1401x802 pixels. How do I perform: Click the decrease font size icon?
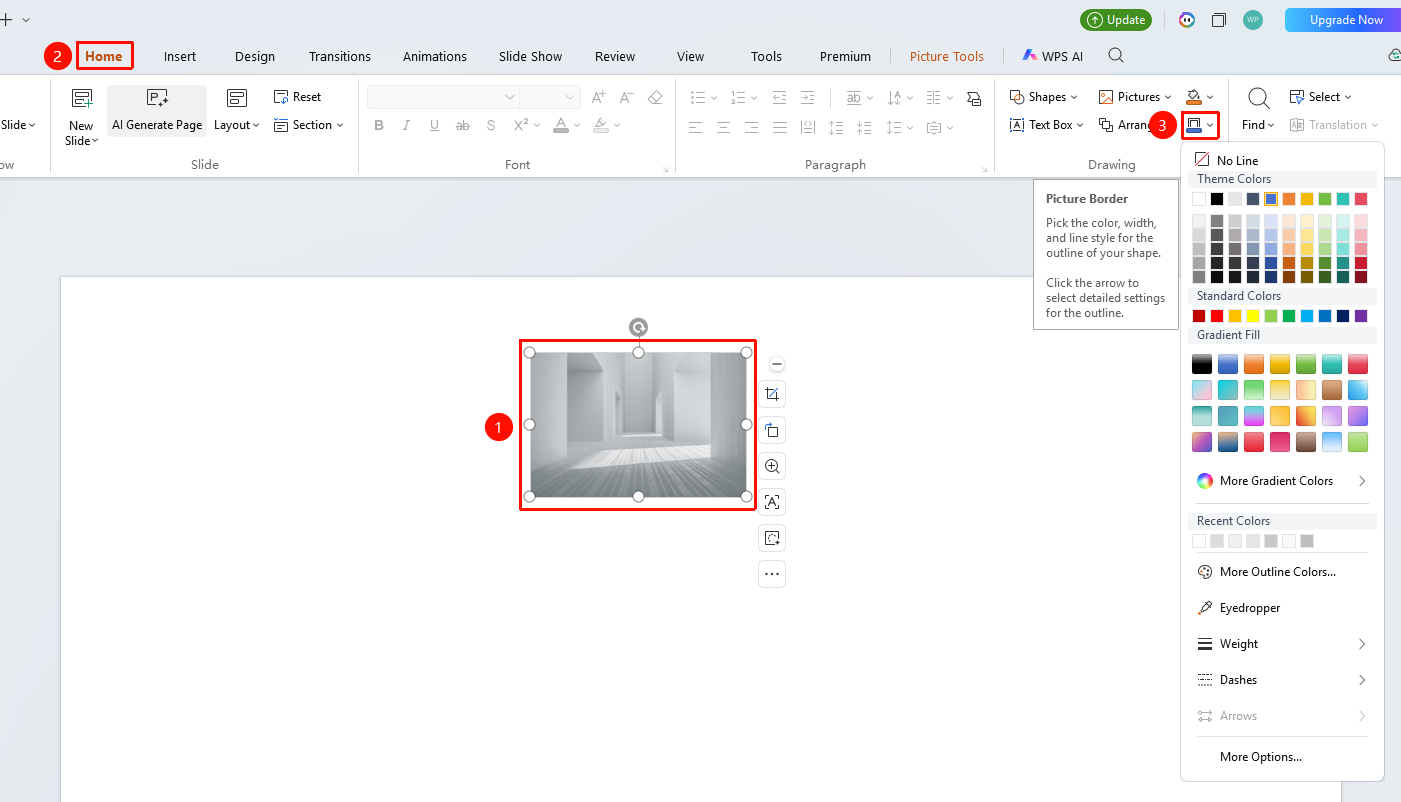[x=627, y=97]
